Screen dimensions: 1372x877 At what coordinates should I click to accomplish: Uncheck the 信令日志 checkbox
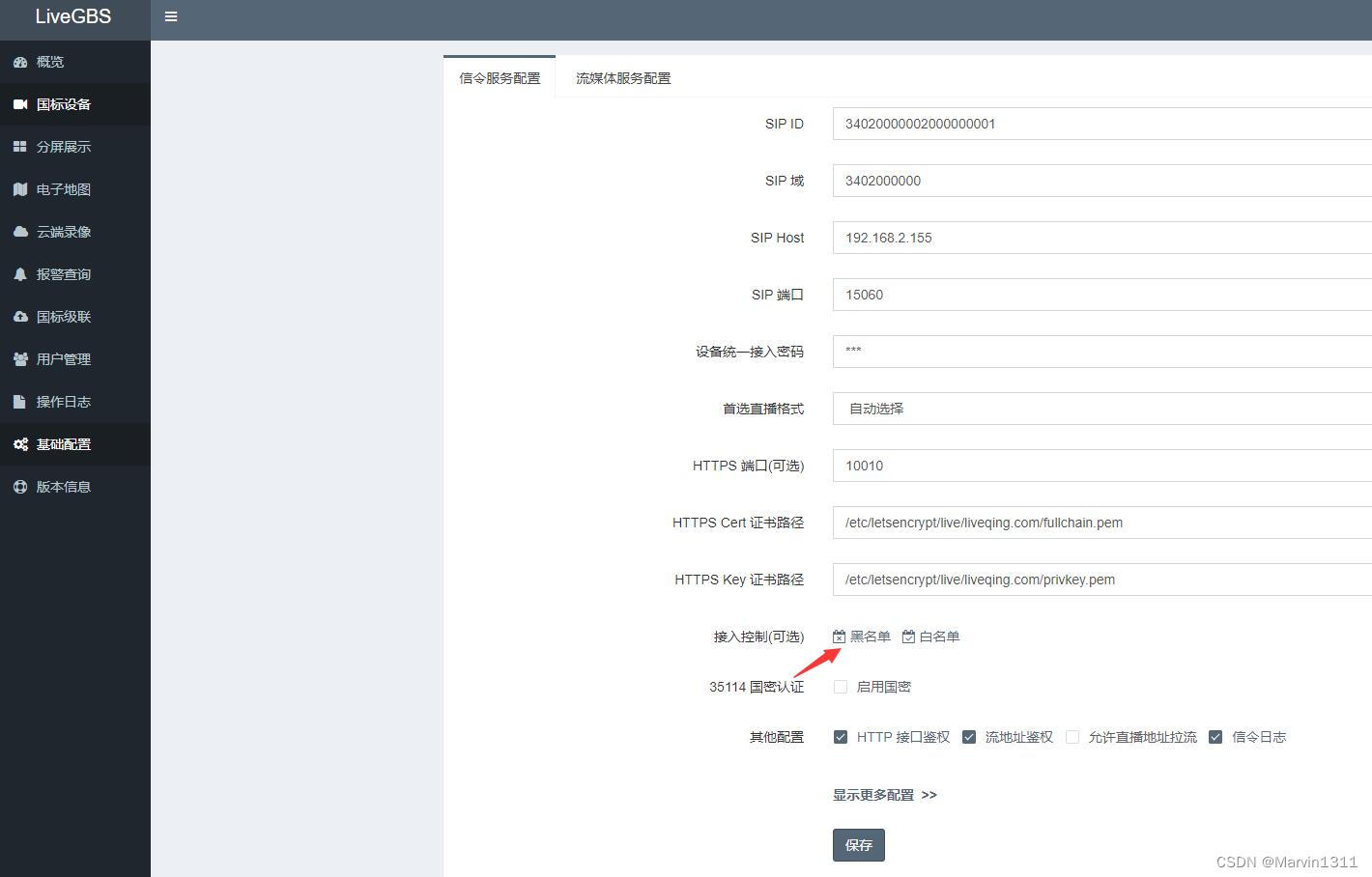(x=1215, y=737)
